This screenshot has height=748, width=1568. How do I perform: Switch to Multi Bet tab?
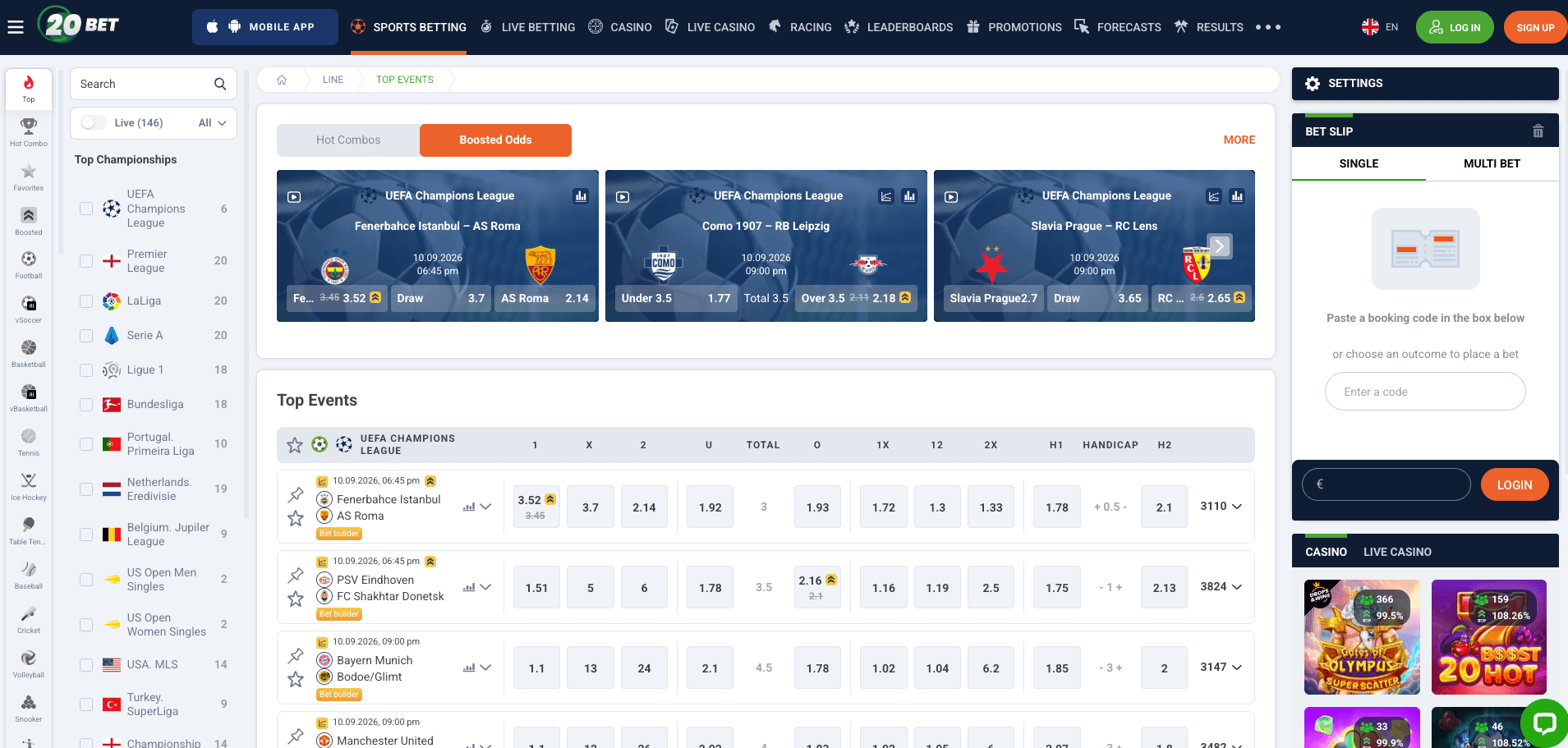pos(1492,164)
